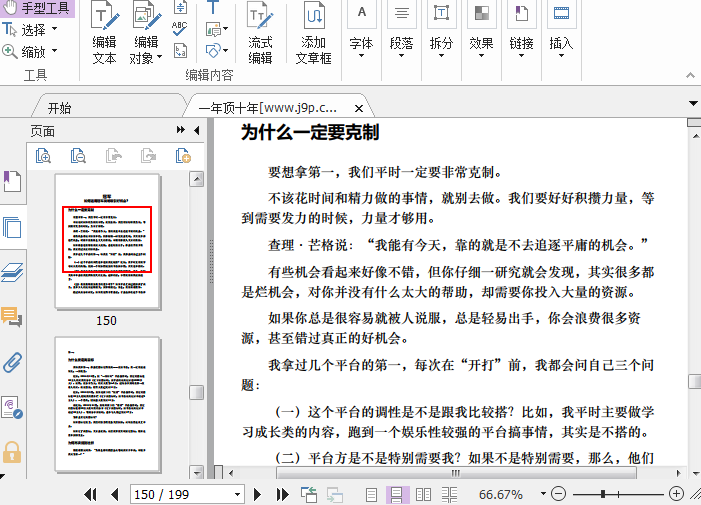Viewport: 701px width, 505px height.
Task: Switch to two-page facing view
Action: tap(423, 494)
